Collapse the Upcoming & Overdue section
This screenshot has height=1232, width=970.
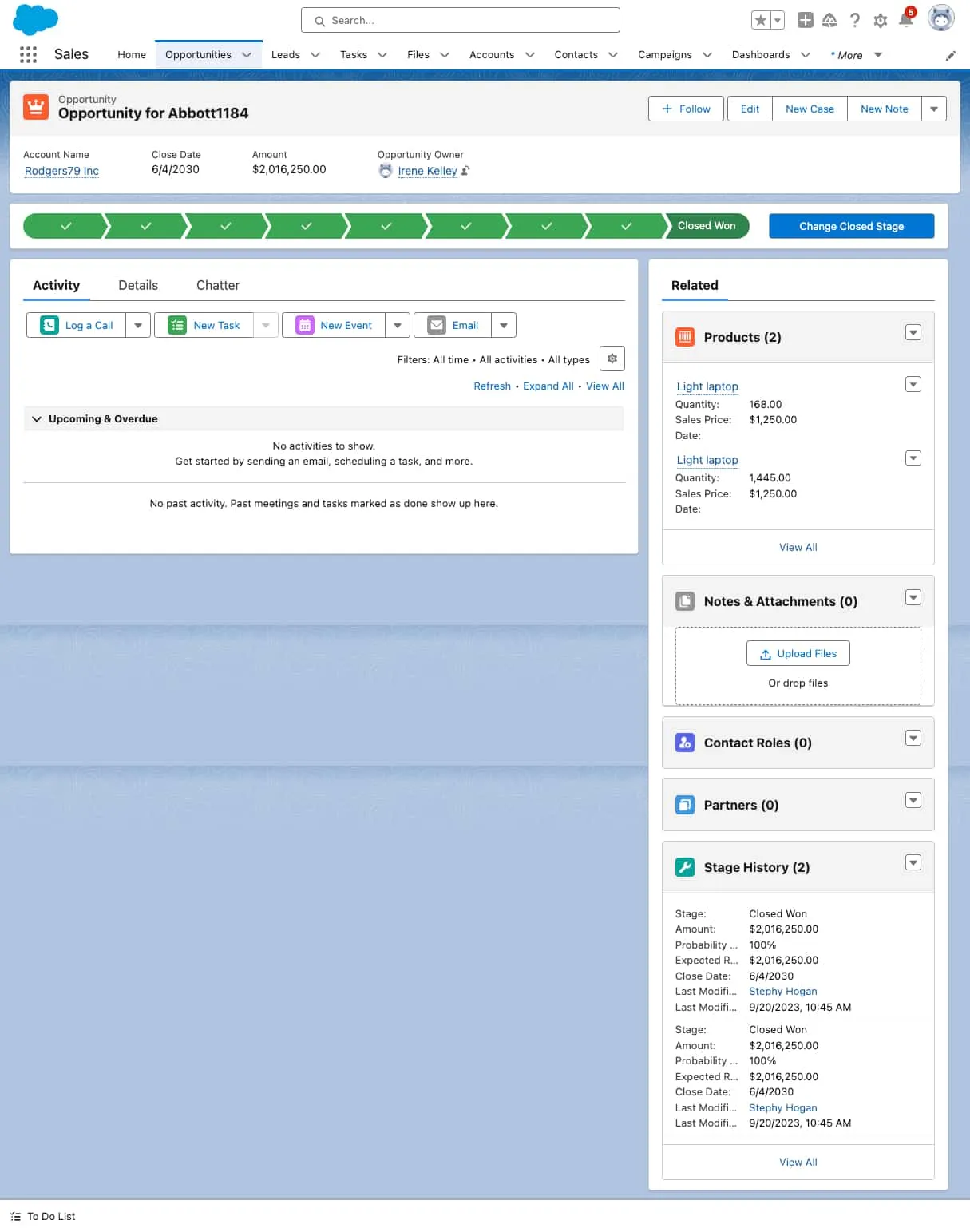tap(37, 418)
